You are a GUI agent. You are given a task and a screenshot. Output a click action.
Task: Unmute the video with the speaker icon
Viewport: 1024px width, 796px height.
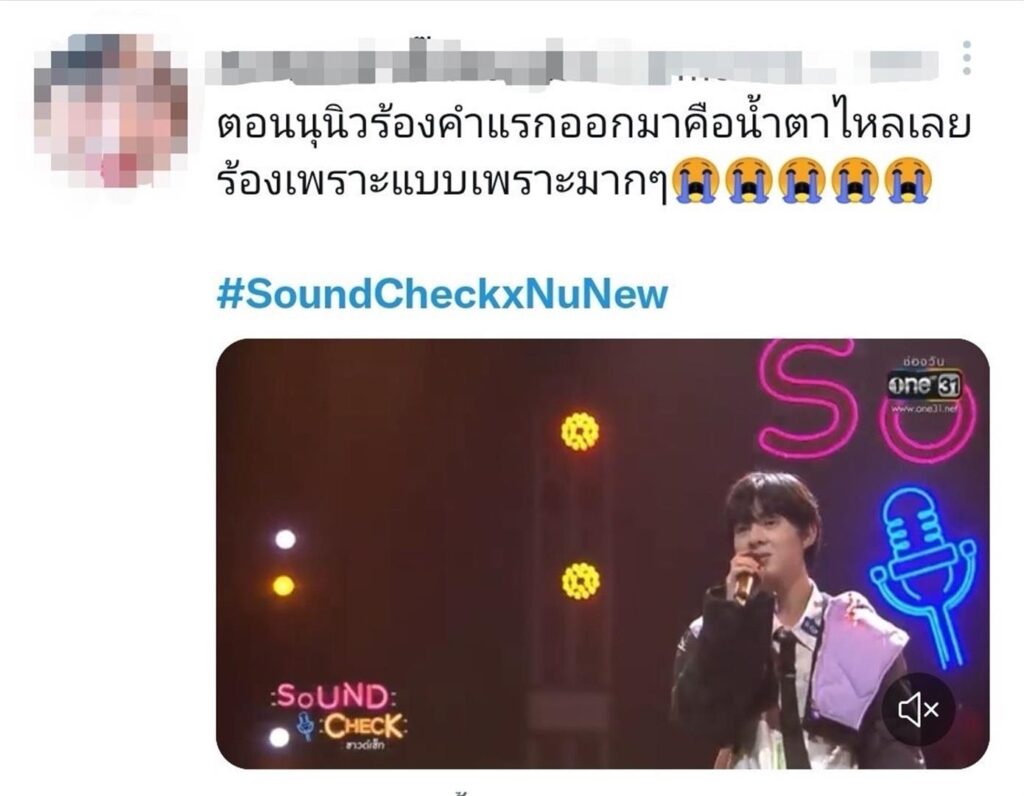click(x=919, y=709)
